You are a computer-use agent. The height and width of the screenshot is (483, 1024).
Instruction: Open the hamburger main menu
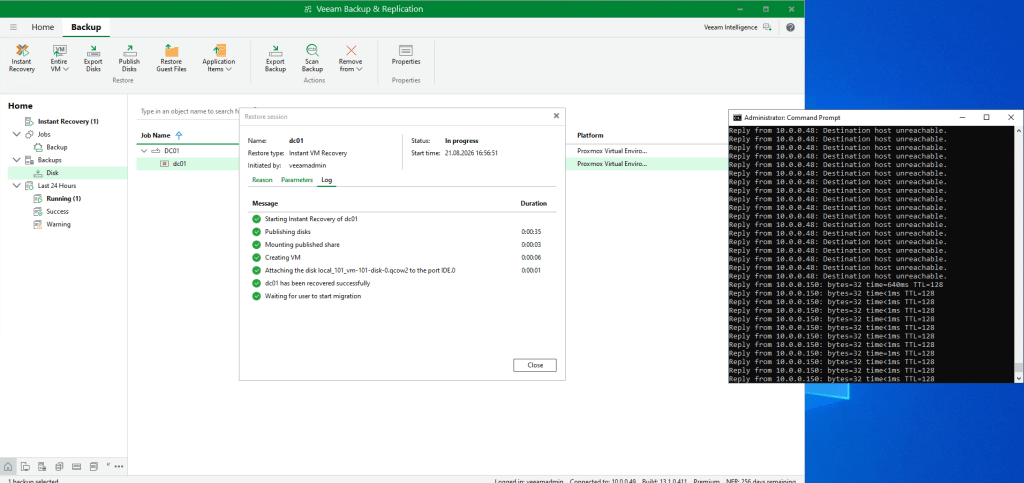click(x=14, y=27)
